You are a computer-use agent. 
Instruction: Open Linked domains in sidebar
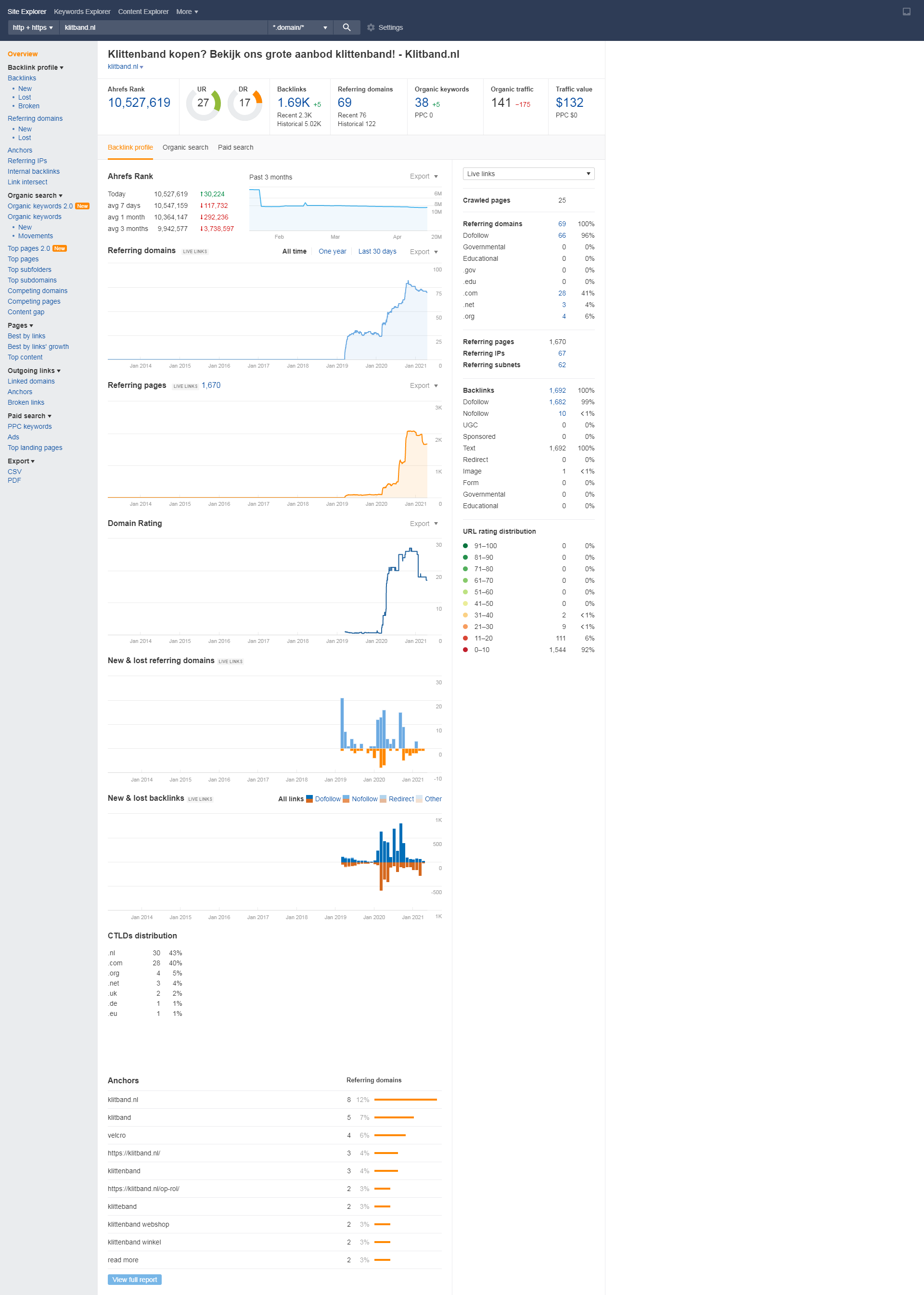click(x=31, y=381)
